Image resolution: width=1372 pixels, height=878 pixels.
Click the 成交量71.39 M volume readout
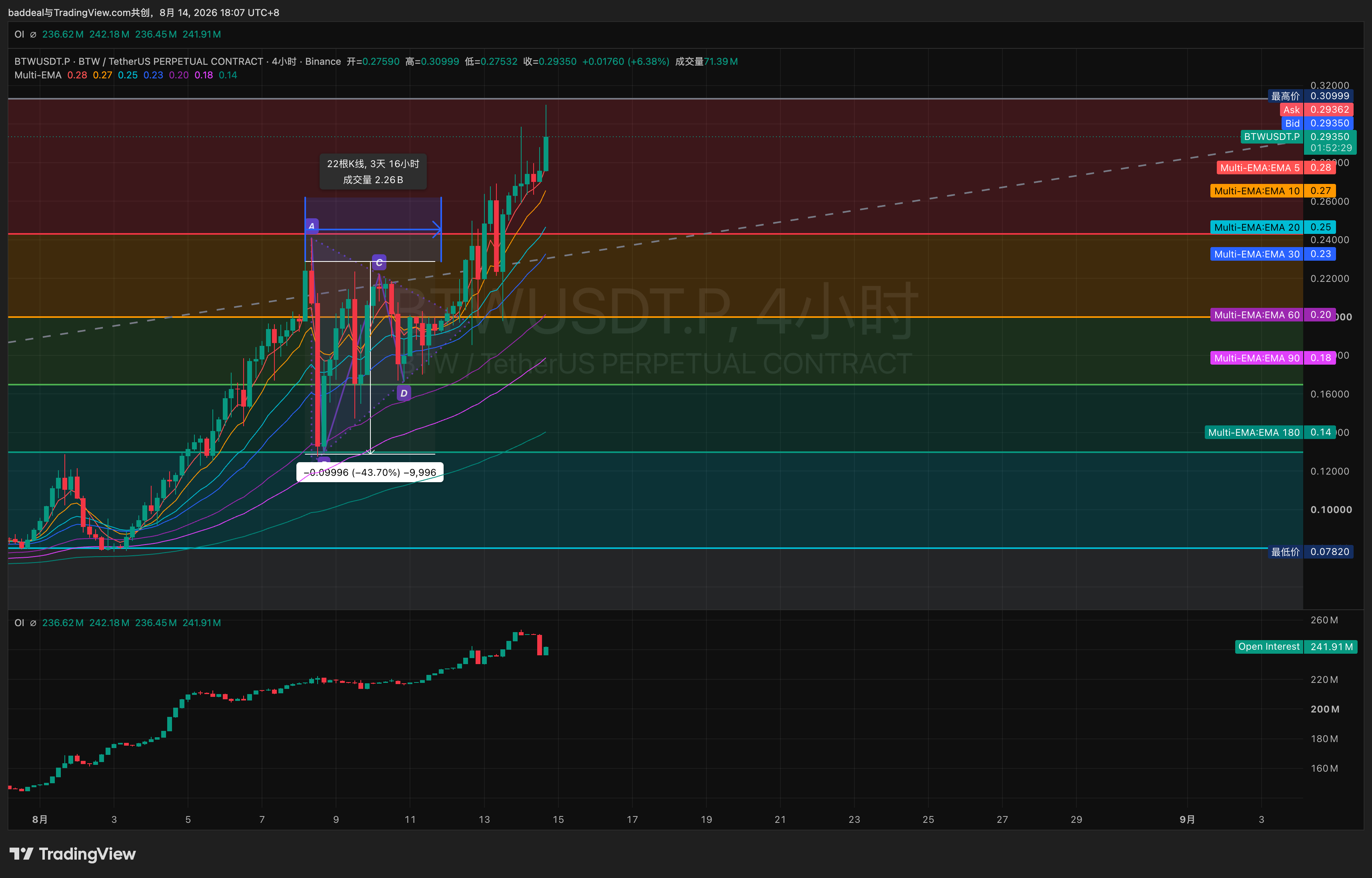point(706,62)
